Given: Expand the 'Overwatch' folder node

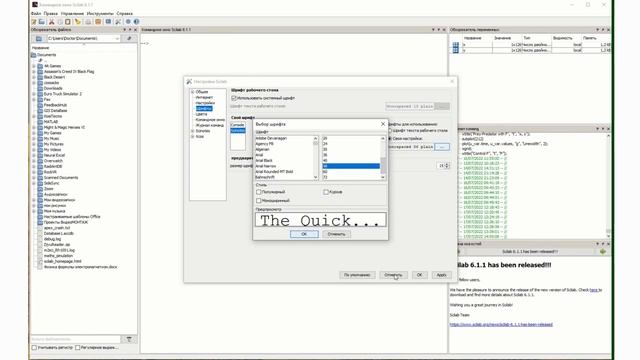Looking at the screenshot, I should click(x=34, y=161).
